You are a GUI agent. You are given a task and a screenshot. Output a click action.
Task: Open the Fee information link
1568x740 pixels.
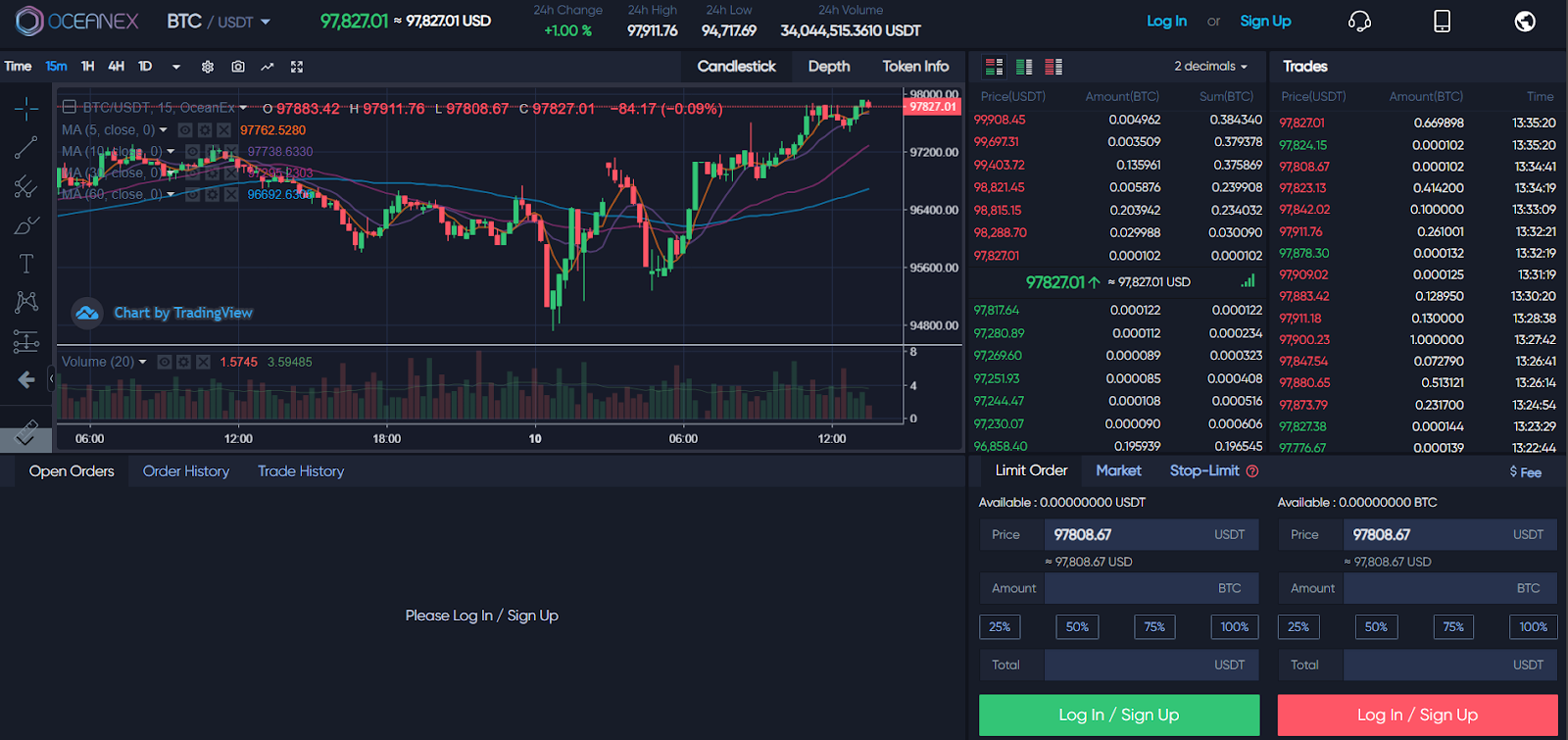point(1526,472)
